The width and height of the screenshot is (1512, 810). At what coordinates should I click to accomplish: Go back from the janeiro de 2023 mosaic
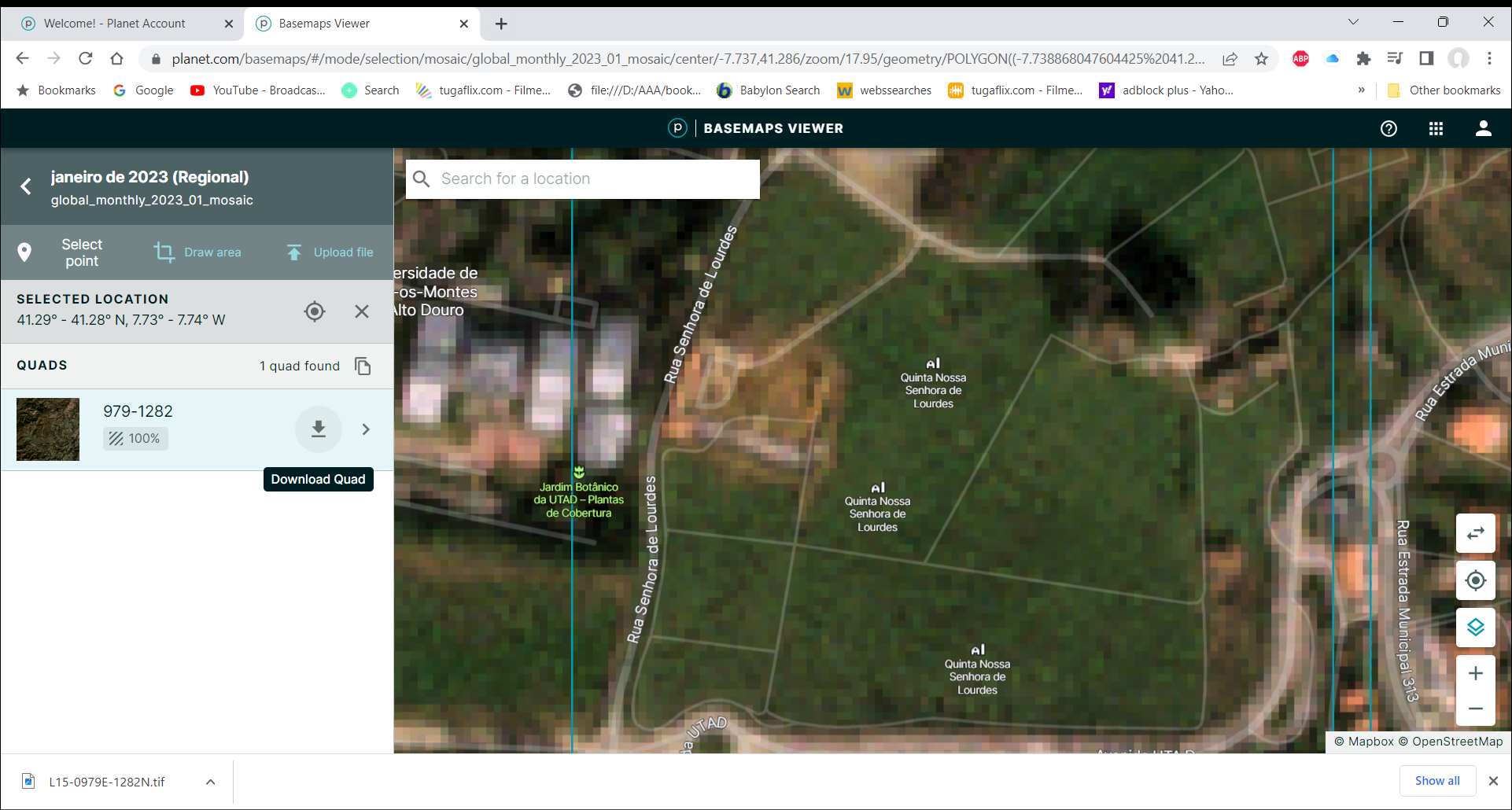[26, 186]
